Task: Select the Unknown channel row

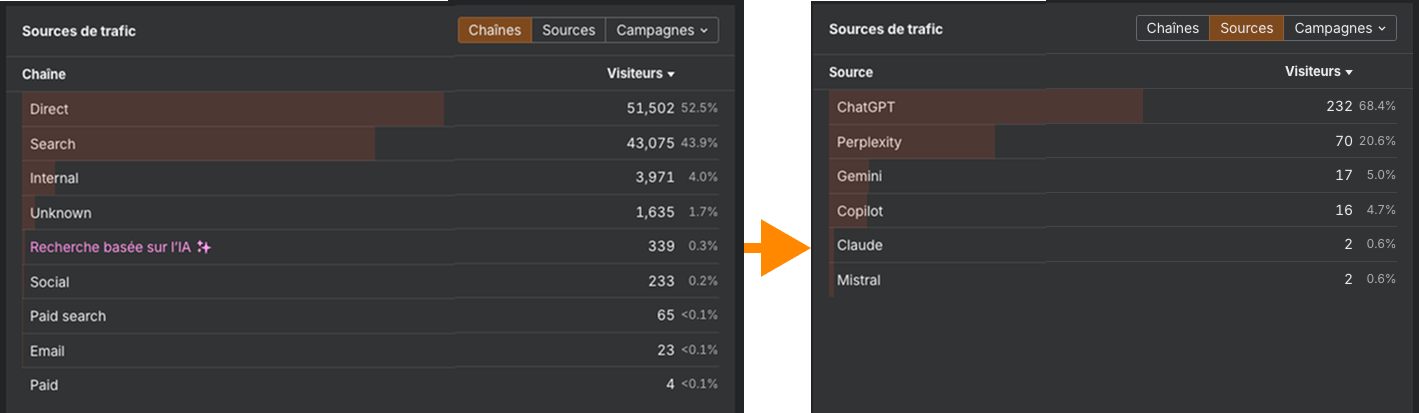Action: click(x=370, y=213)
